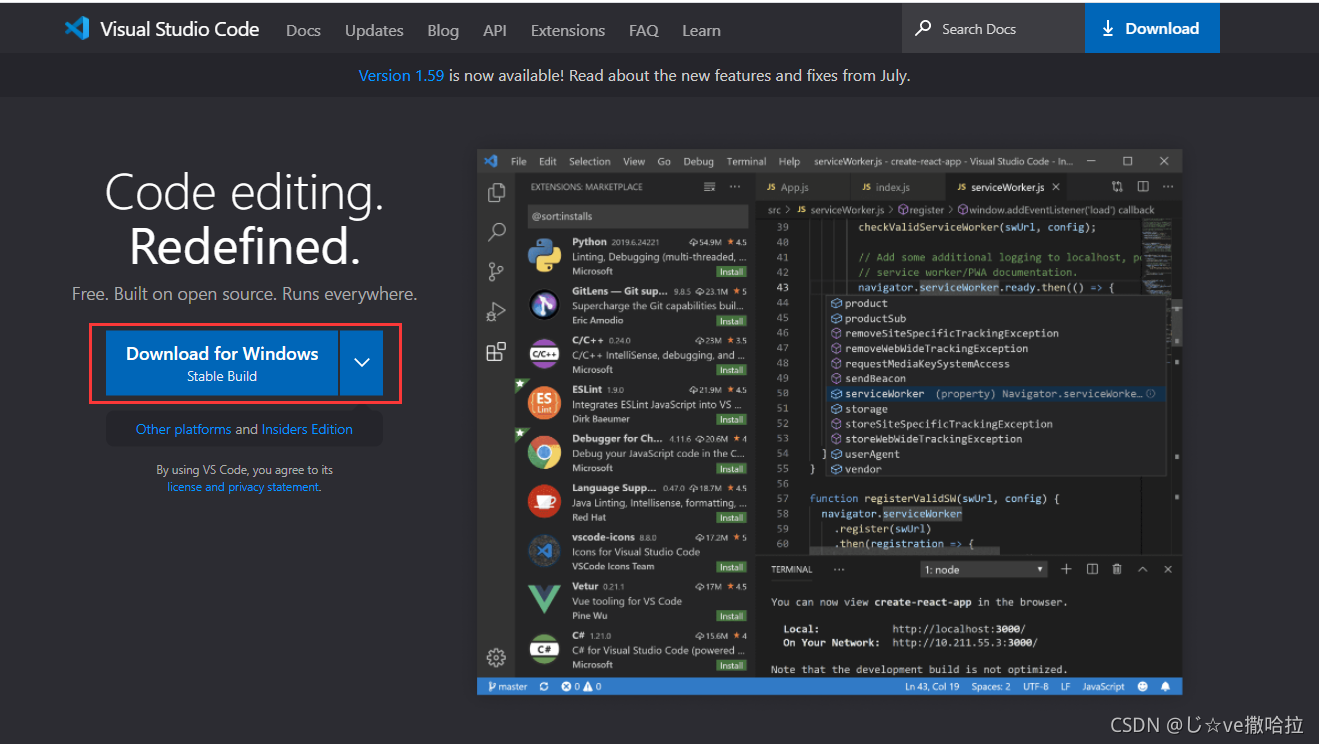Click 'UTF-8' encoding in status bar
This screenshot has height=744, width=1319.
coord(1035,687)
